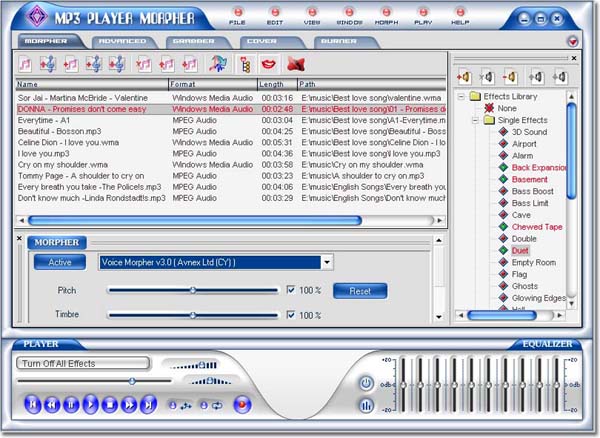
Task: Skip to the previous track
Action: [x=33, y=404]
